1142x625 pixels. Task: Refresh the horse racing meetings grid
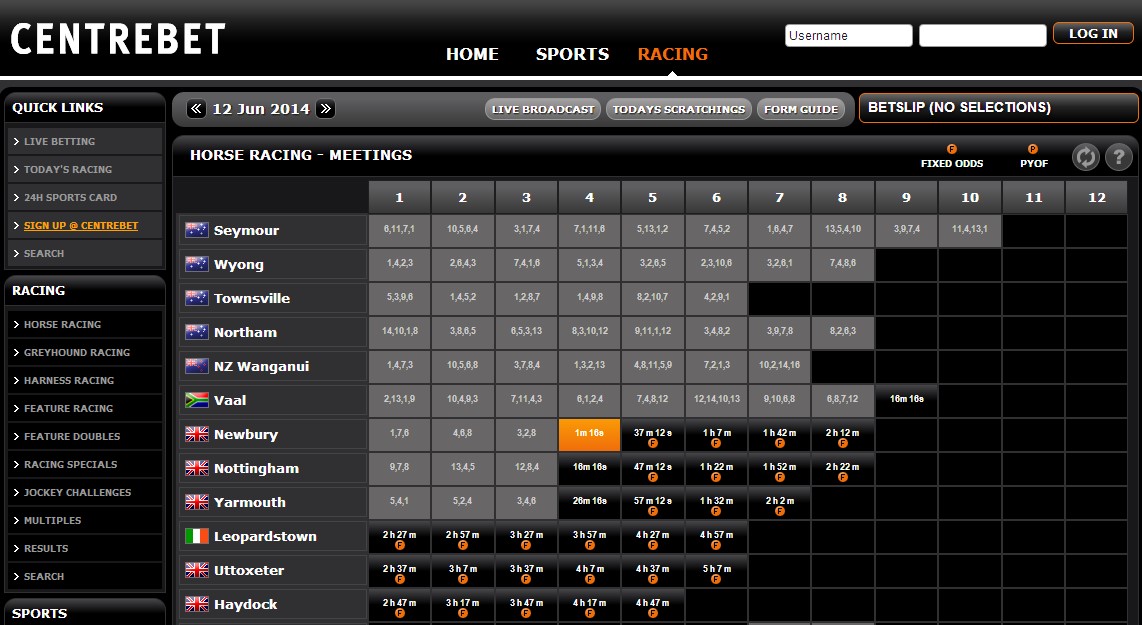click(1085, 157)
